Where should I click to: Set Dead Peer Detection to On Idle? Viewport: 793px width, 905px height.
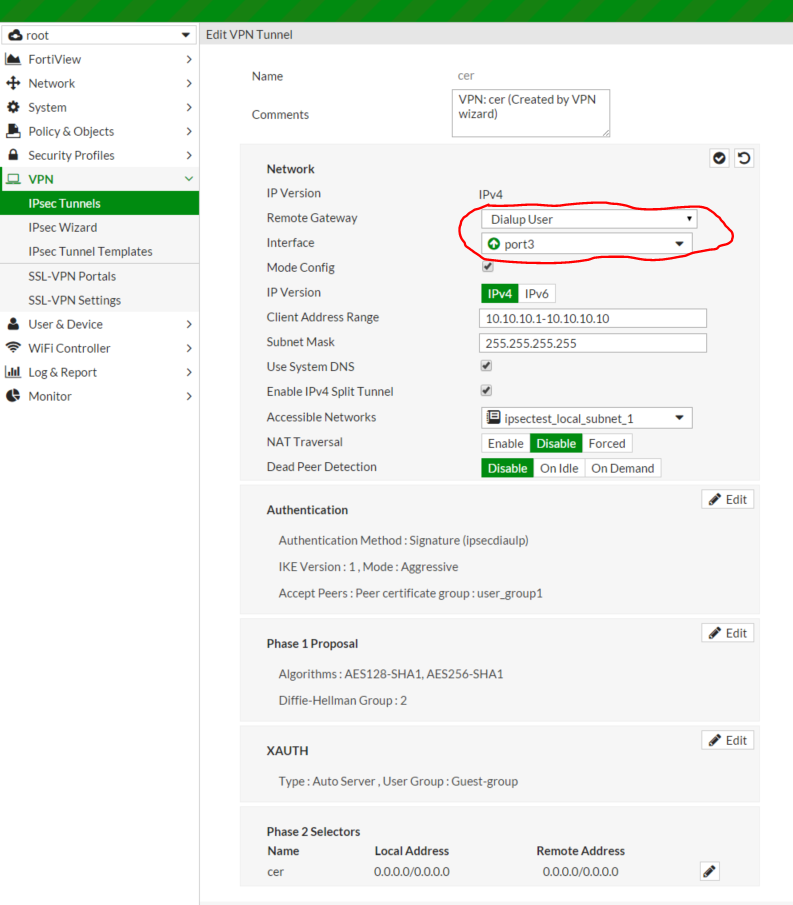(x=559, y=468)
